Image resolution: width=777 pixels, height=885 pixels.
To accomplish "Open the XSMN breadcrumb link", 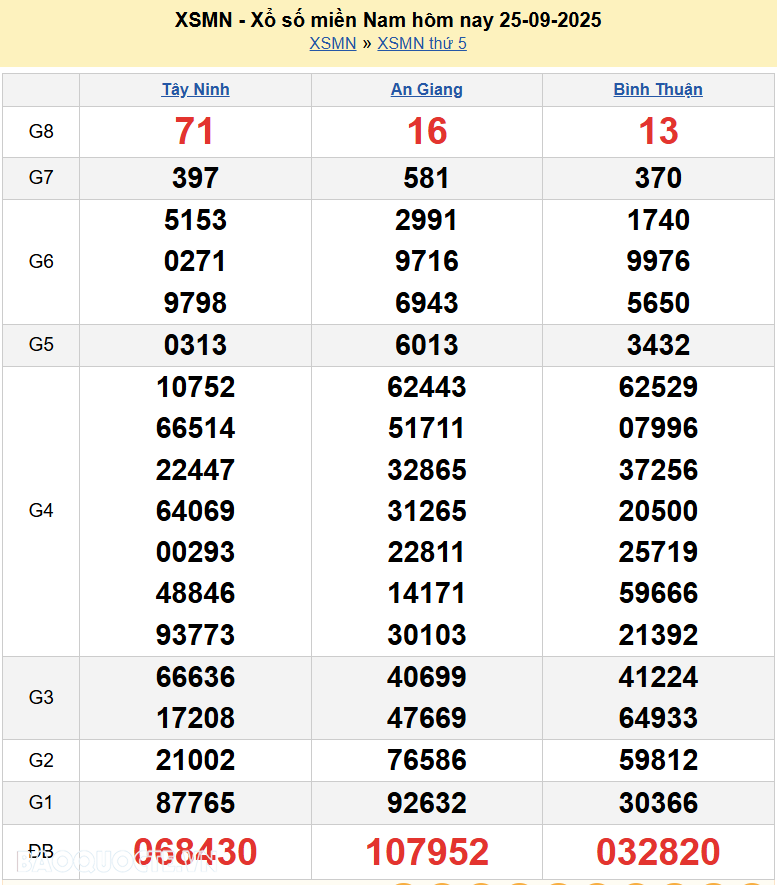I will click(332, 43).
